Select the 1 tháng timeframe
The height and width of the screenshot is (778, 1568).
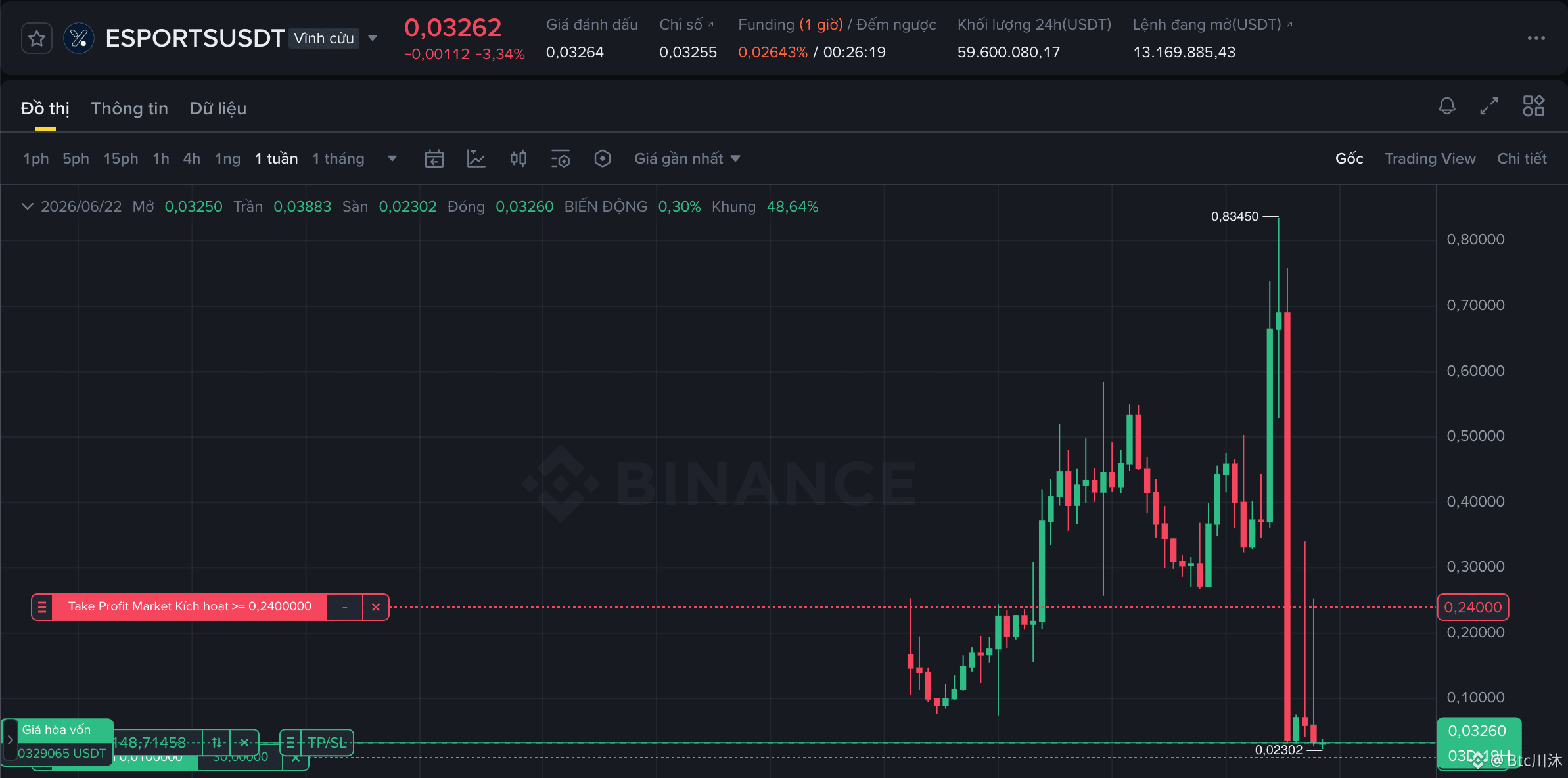point(338,158)
